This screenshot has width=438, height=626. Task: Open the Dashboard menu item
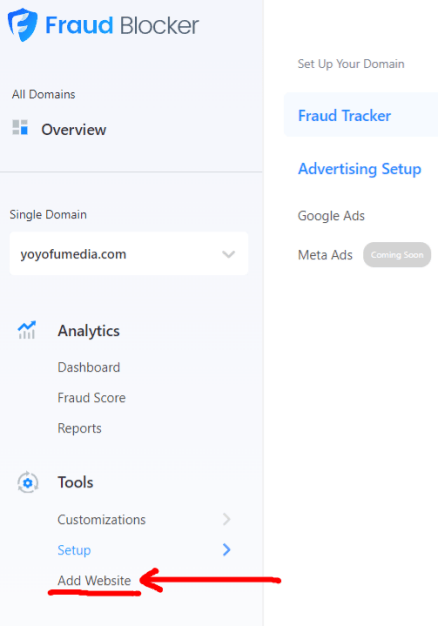[89, 367]
